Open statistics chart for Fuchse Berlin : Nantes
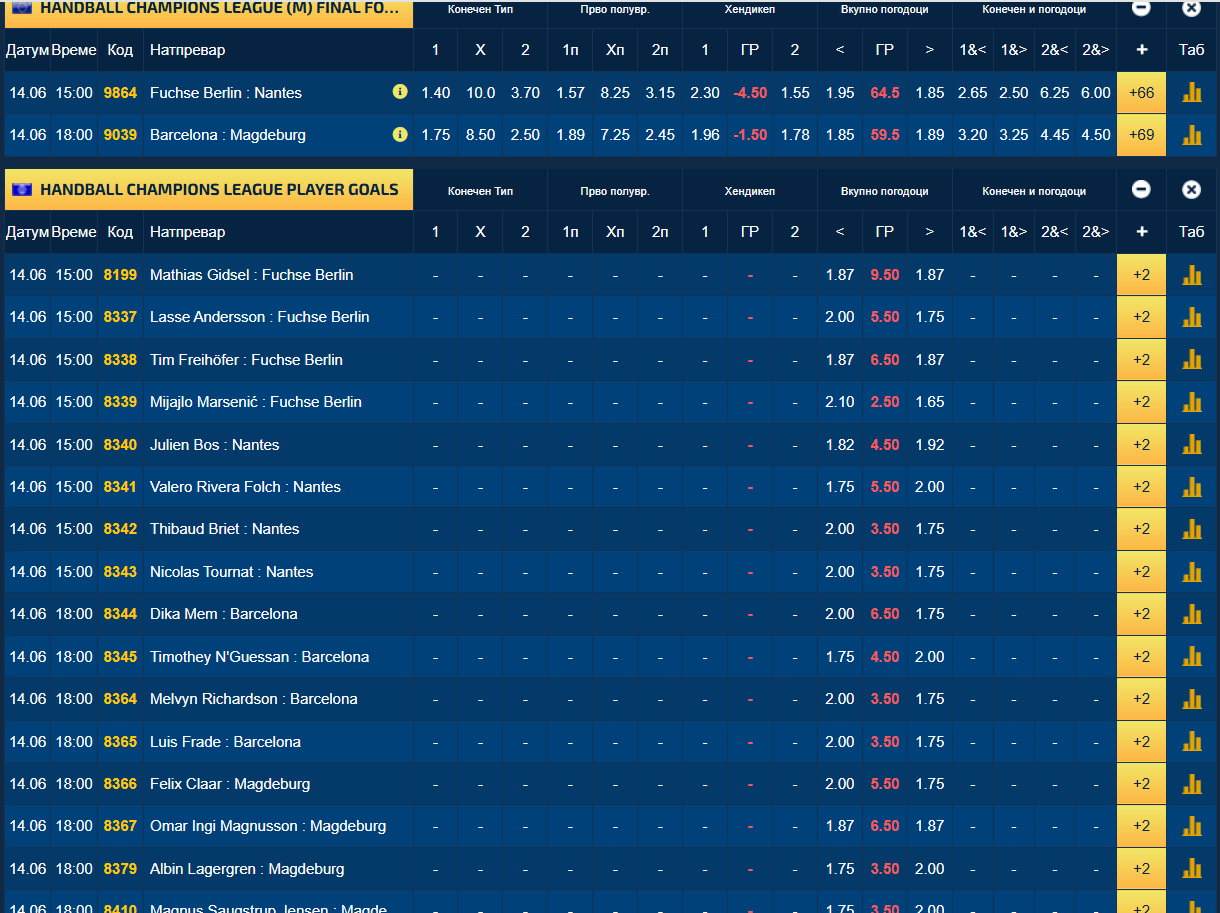This screenshot has width=1220, height=913. (x=1192, y=92)
